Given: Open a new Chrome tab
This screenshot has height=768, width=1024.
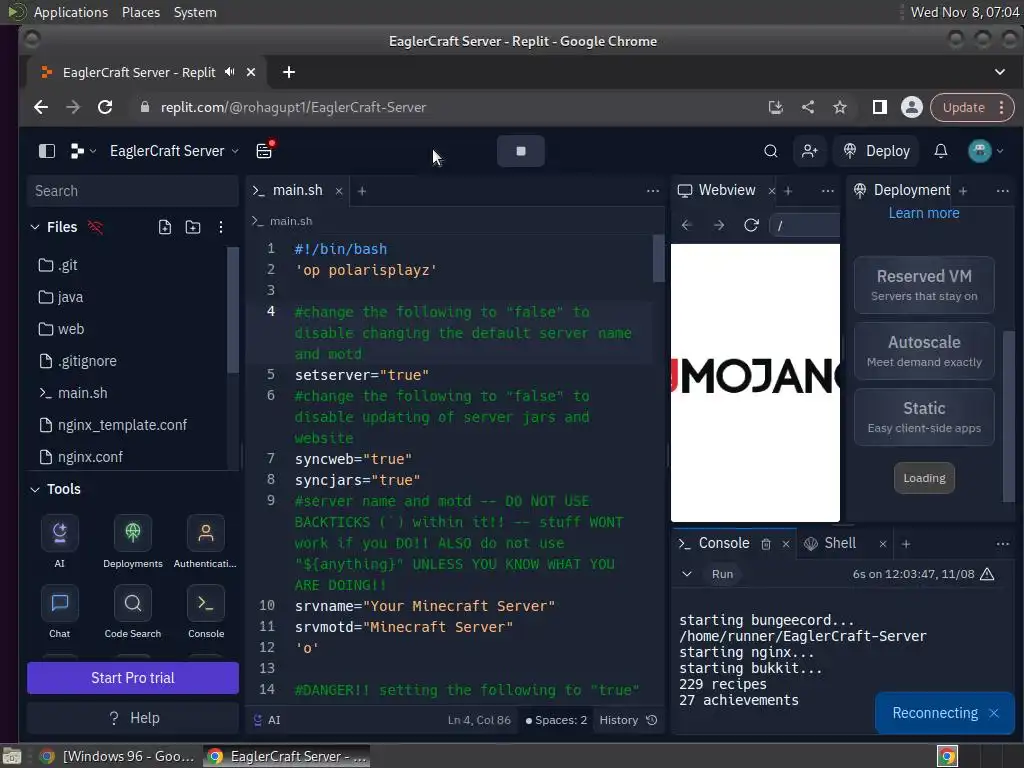Looking at the screenshot, I should (289, 72).
